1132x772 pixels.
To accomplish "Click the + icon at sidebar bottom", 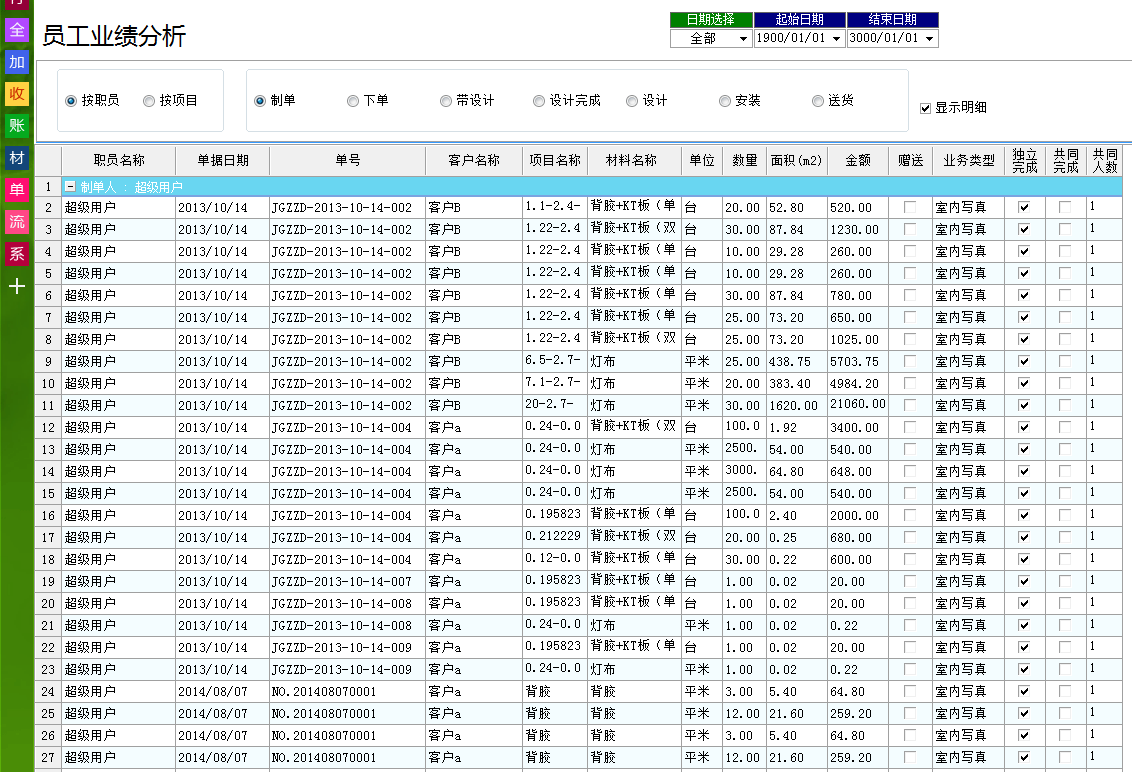I will tap(15, 286).
